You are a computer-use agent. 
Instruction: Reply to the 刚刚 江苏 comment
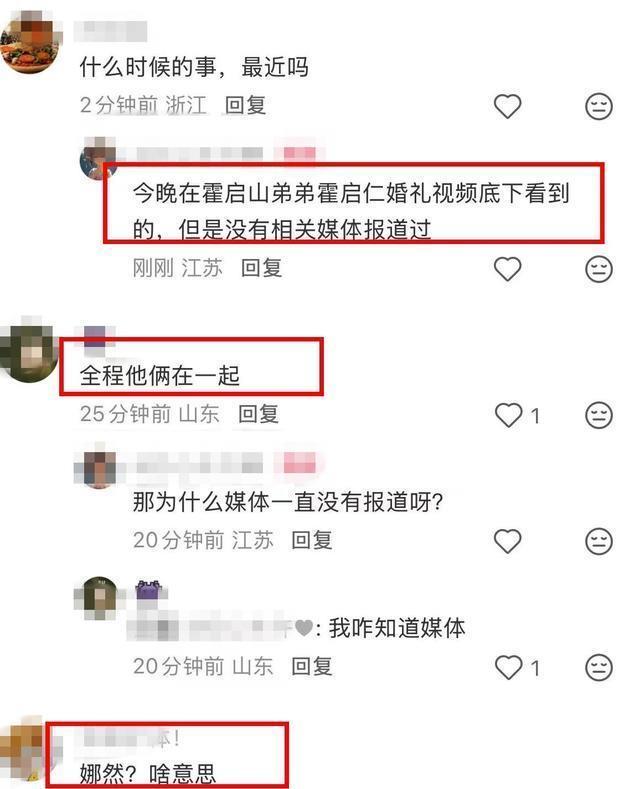tap(261, 268)
